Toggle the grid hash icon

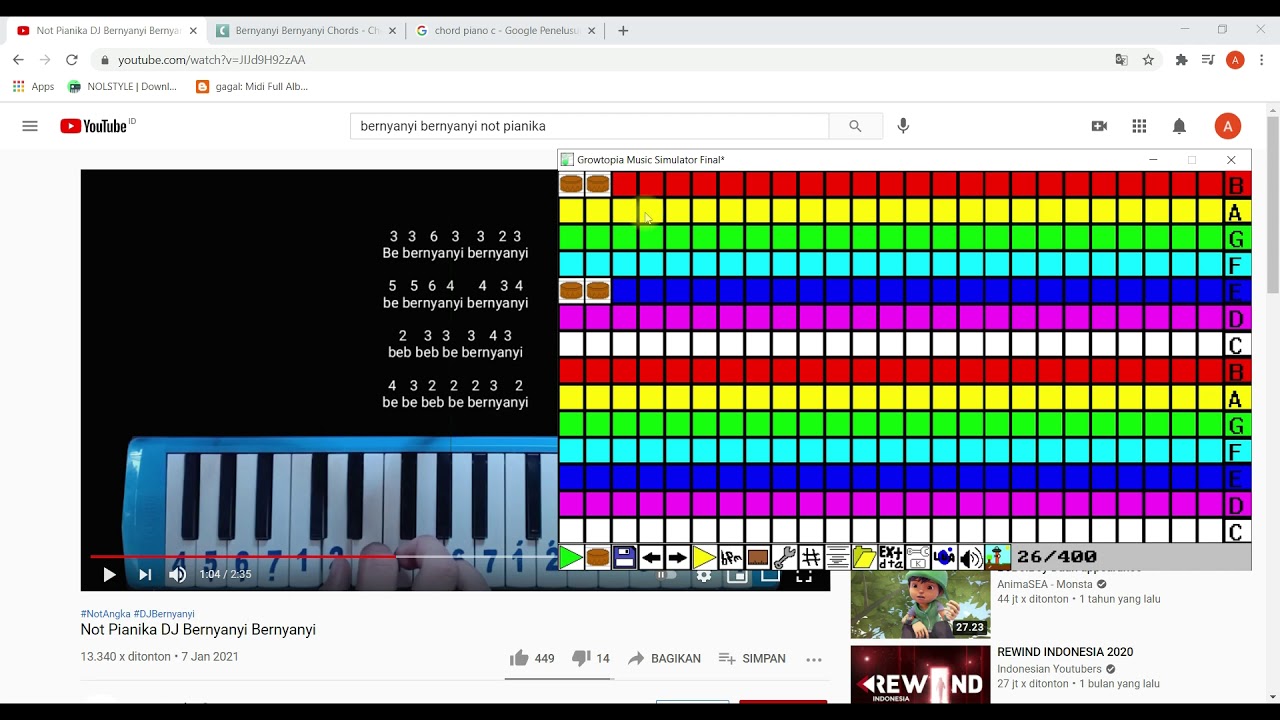click(x=811, y=557)
